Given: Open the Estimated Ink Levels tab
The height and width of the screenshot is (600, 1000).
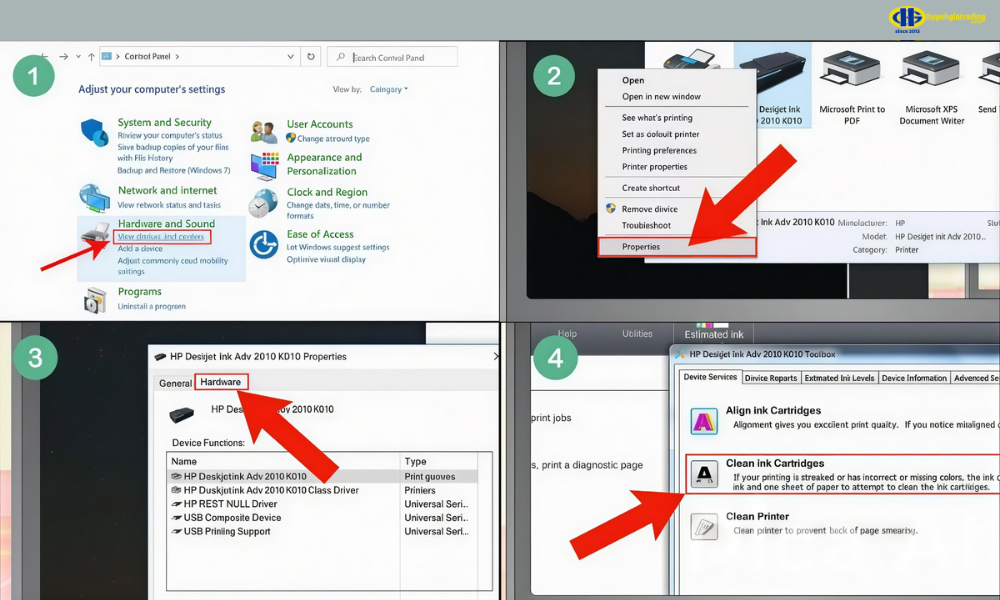Looking at the screenshot, I should (x=839, y=378).
